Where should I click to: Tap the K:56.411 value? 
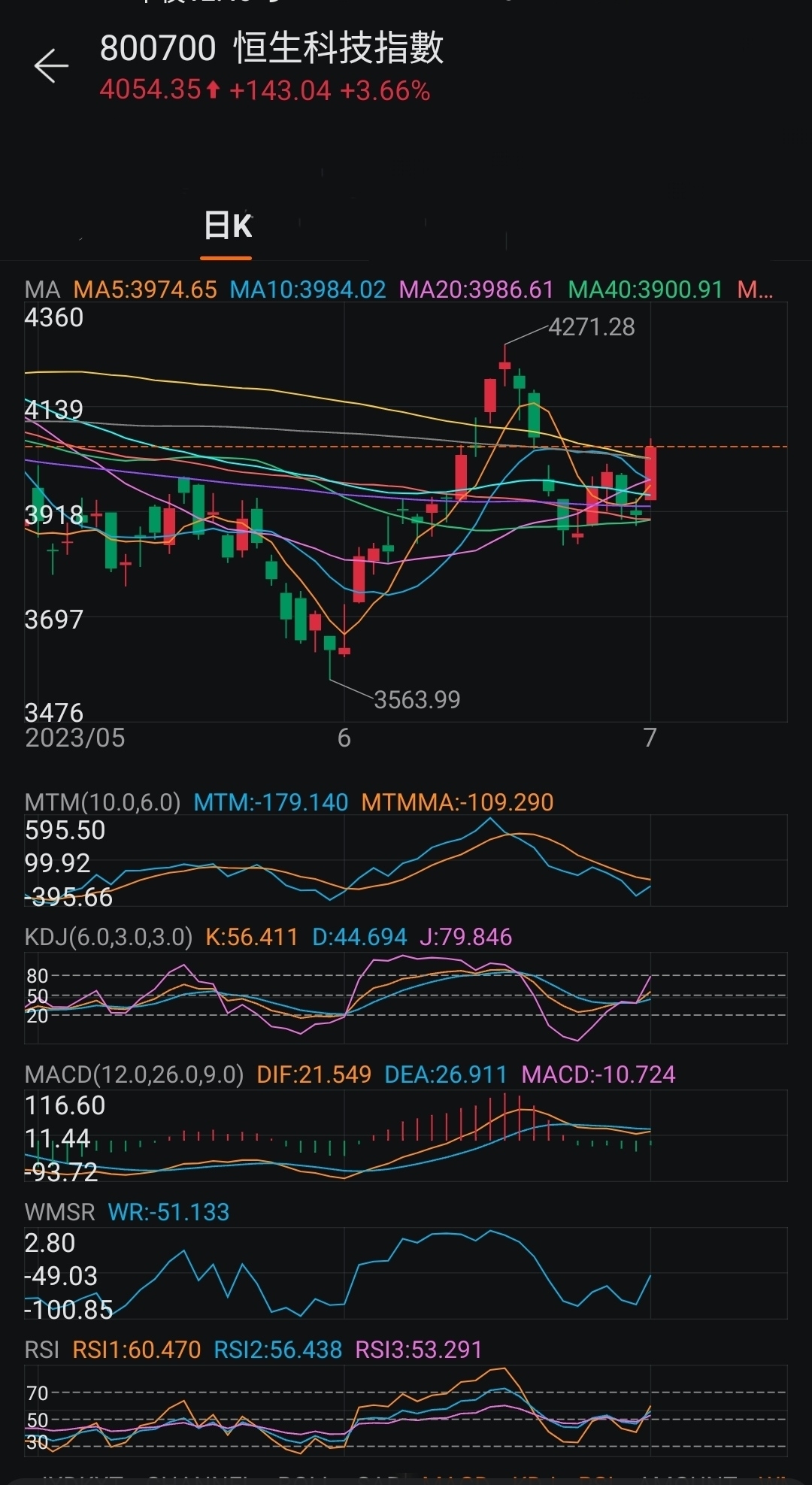(x=252, y=937)
